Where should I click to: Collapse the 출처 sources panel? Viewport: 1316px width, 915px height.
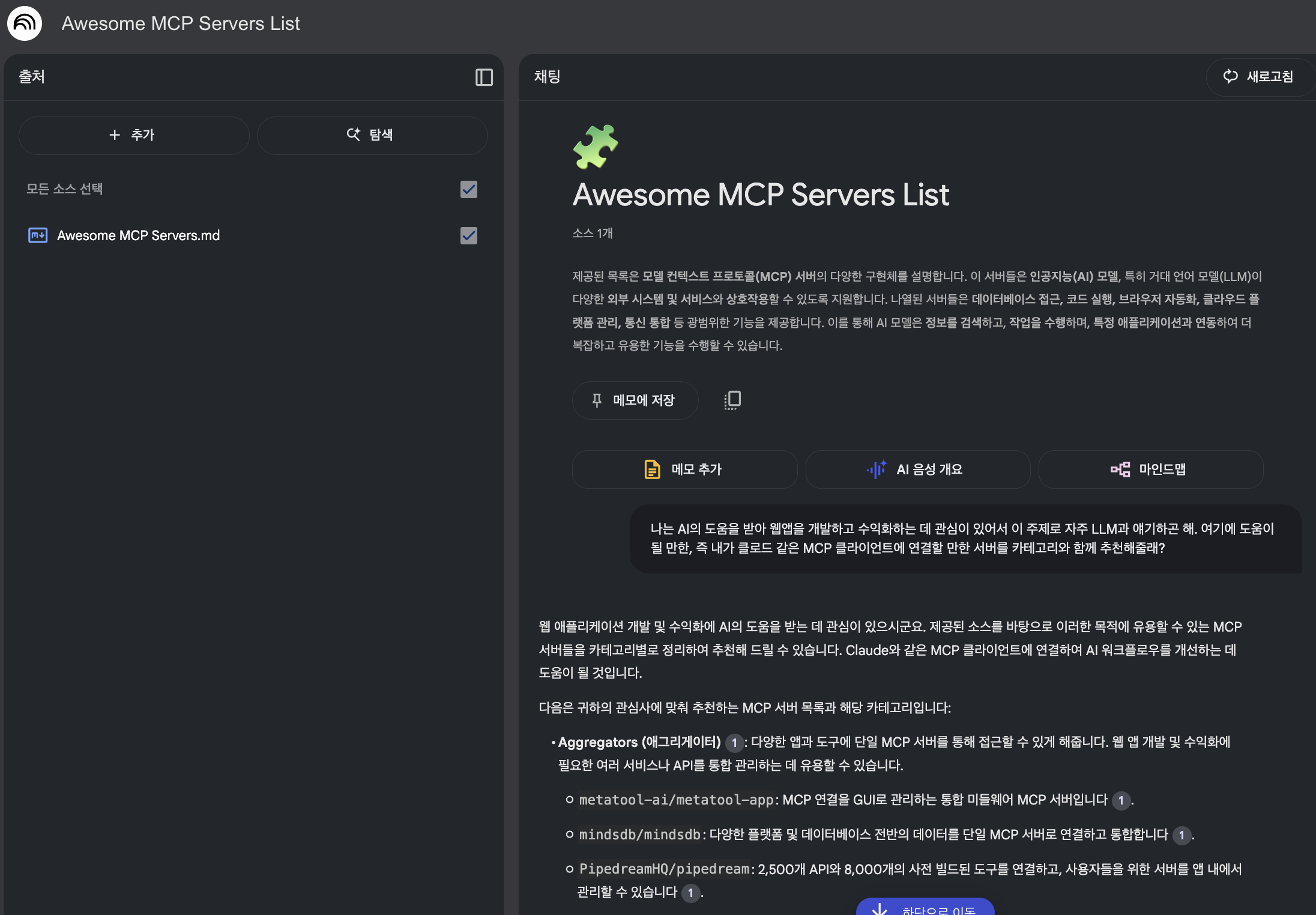483,77
